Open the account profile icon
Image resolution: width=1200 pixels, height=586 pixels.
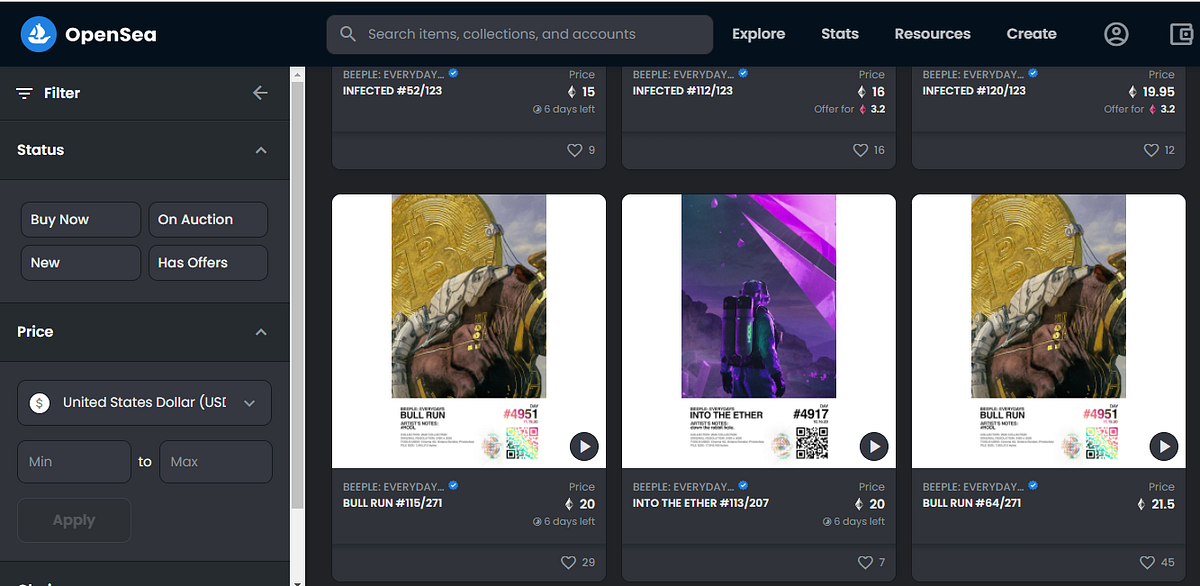pos(1116,34)
